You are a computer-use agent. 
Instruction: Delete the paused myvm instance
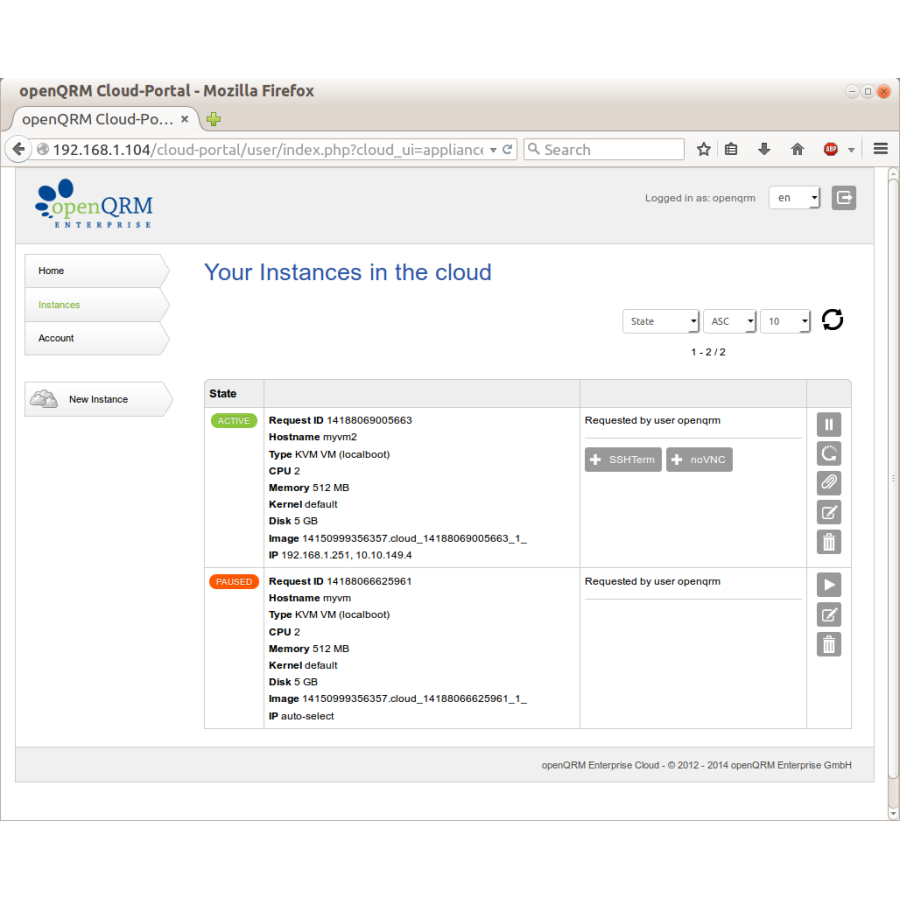[x=828, y=644]
